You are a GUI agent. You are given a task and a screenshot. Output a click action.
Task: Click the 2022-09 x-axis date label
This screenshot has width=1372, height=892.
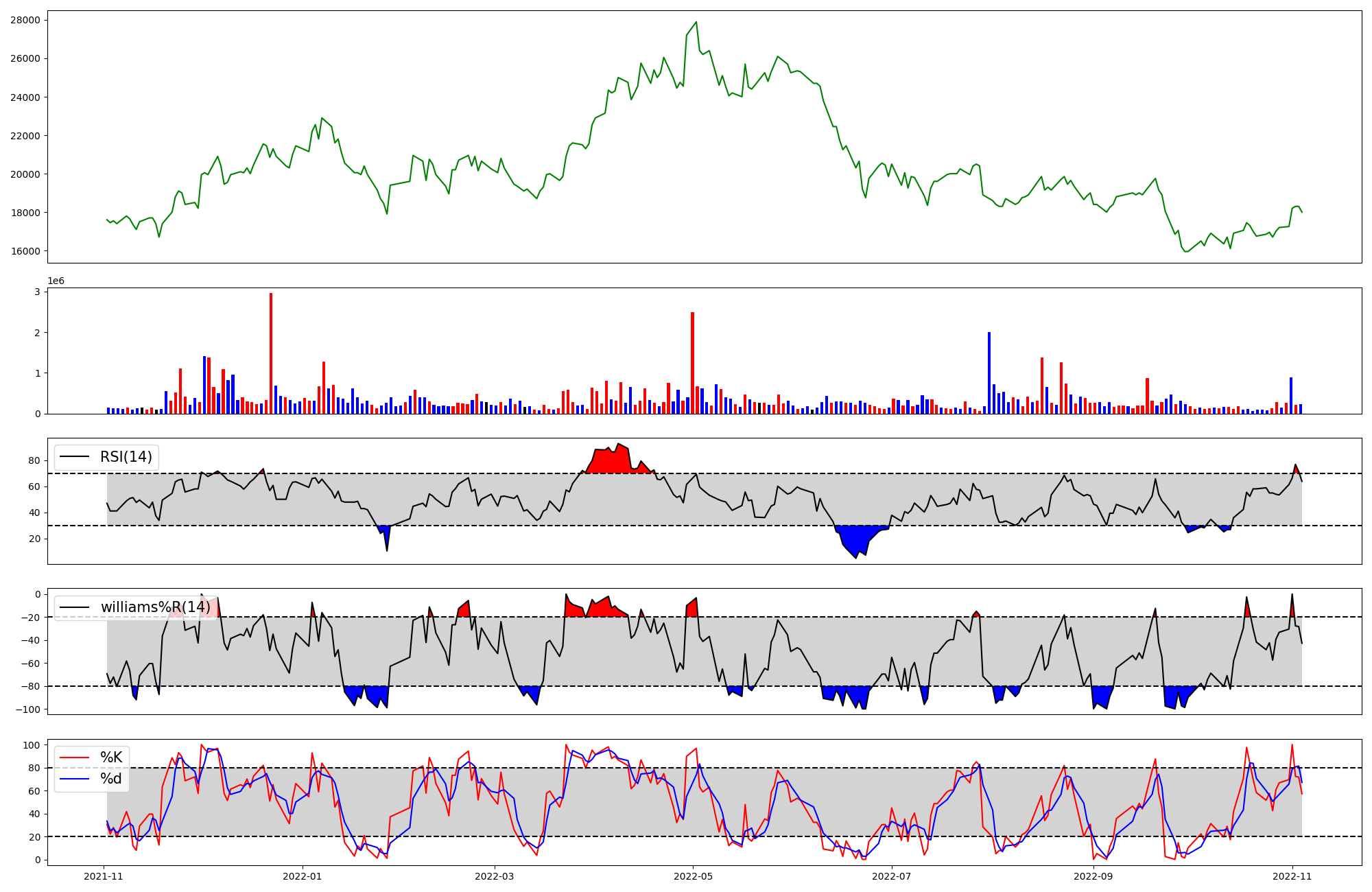click(1093, 876)
